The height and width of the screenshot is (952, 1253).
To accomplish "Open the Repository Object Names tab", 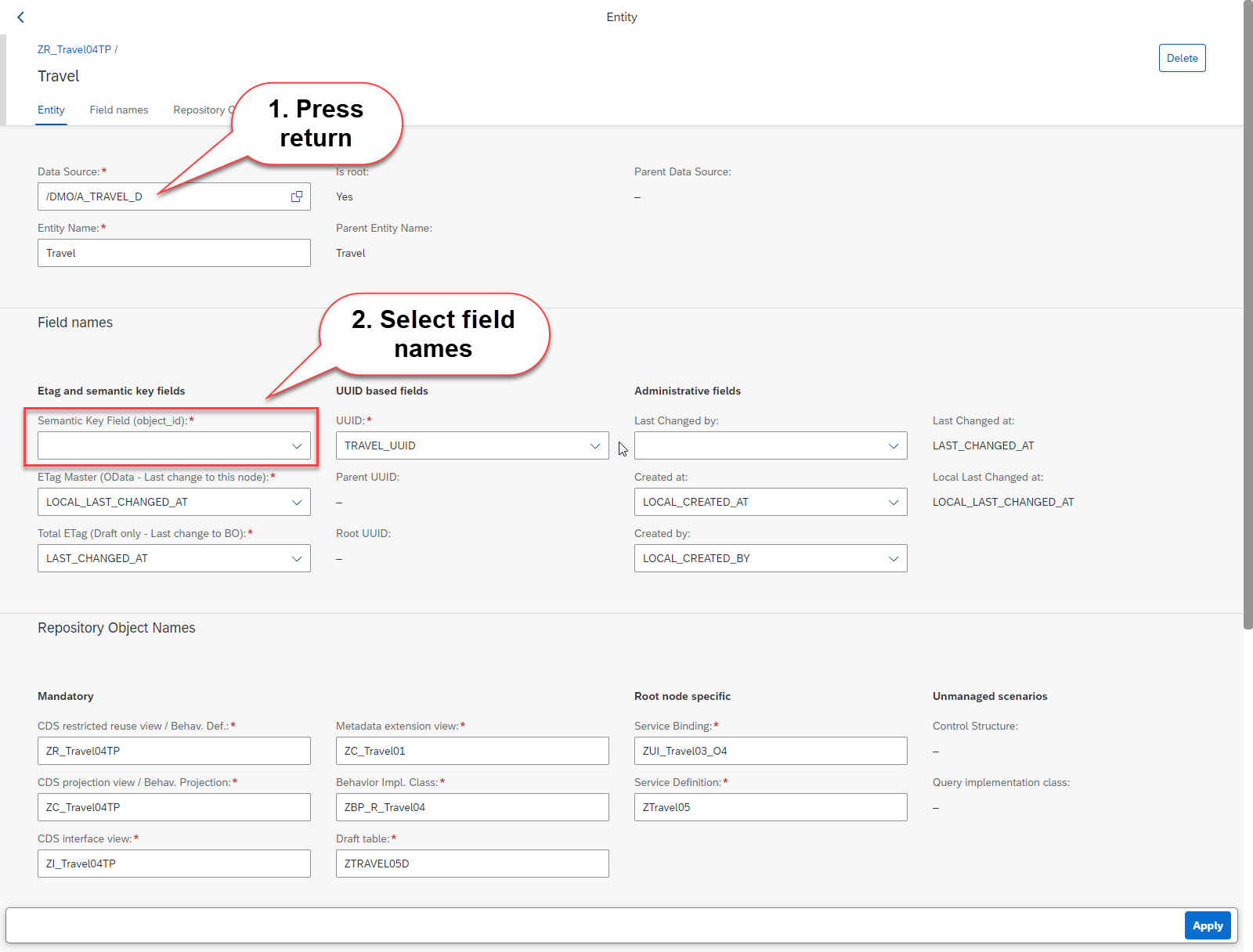I will click(204, 110).
